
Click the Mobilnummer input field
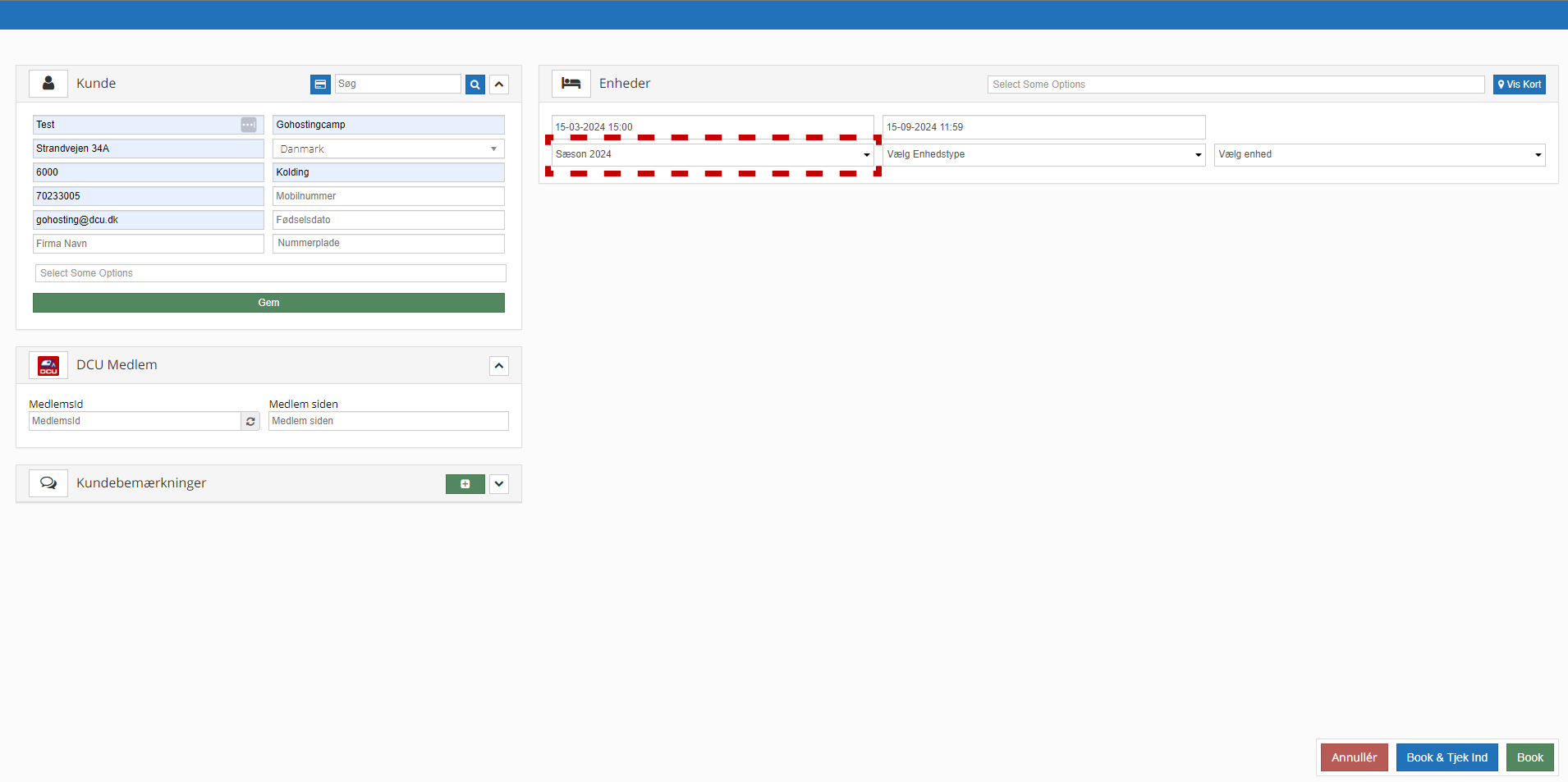coord(388,196)
